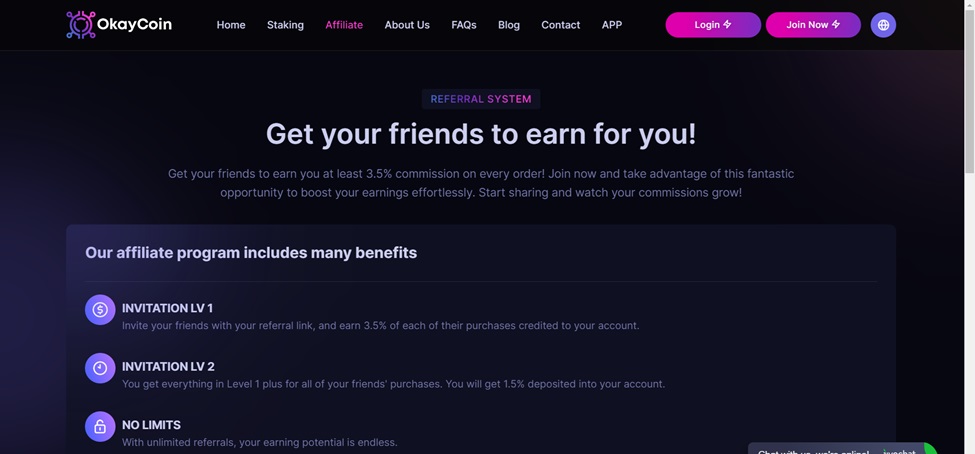
Task: Open the FAQs page
Action: [464, 25]
